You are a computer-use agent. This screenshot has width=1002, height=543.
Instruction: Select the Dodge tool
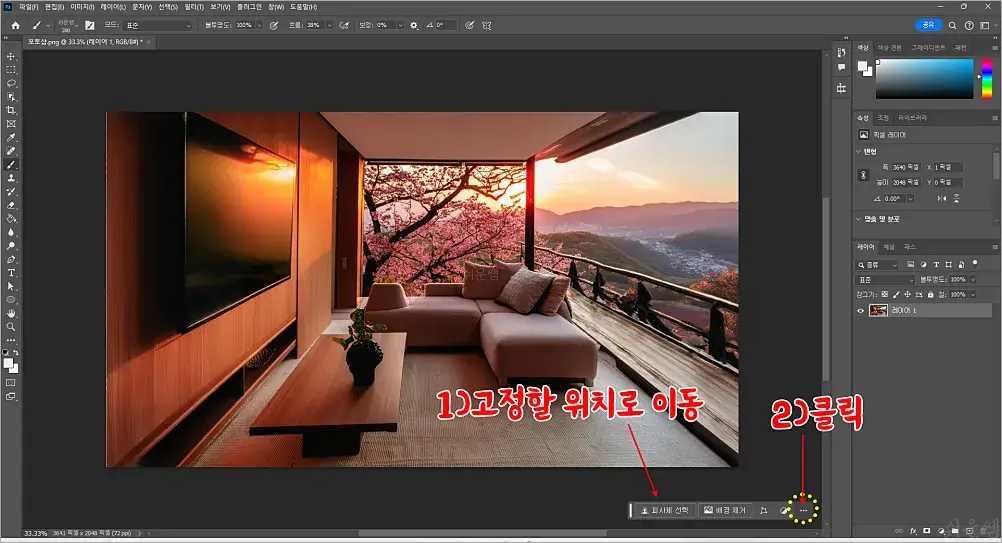pyautogui.click(x=11, y=246)
